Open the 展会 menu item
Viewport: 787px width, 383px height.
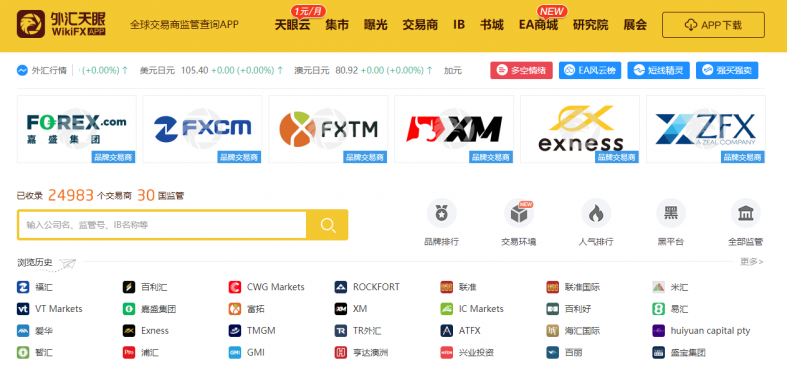point(635,25)
